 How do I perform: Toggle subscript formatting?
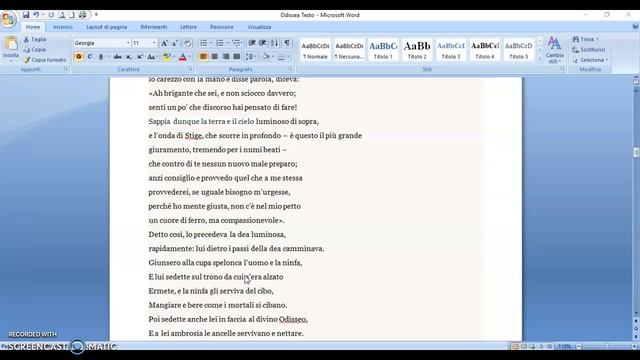pos(129,57)
